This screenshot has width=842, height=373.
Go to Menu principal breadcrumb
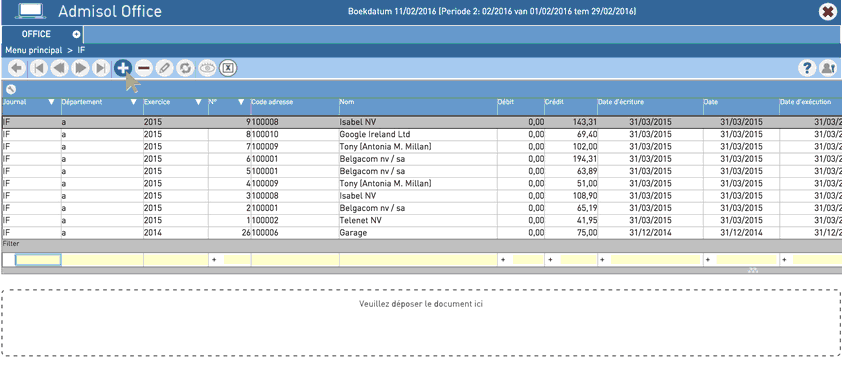(34, 50)
